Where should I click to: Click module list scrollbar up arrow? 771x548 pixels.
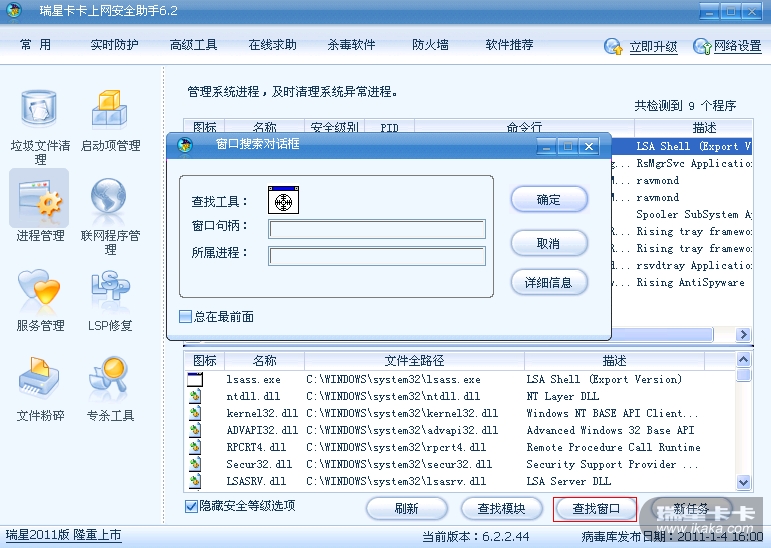743,360
